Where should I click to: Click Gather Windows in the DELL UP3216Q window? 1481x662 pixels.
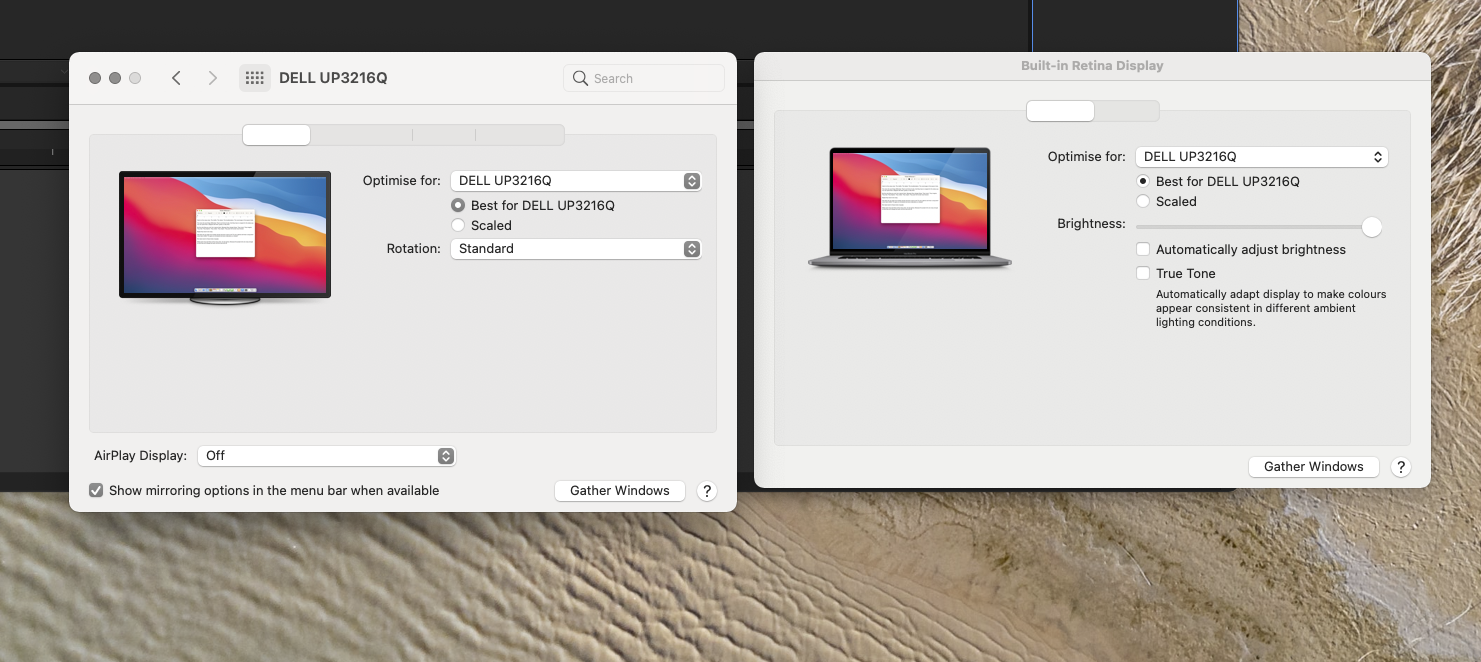click(x=620, y=491)
